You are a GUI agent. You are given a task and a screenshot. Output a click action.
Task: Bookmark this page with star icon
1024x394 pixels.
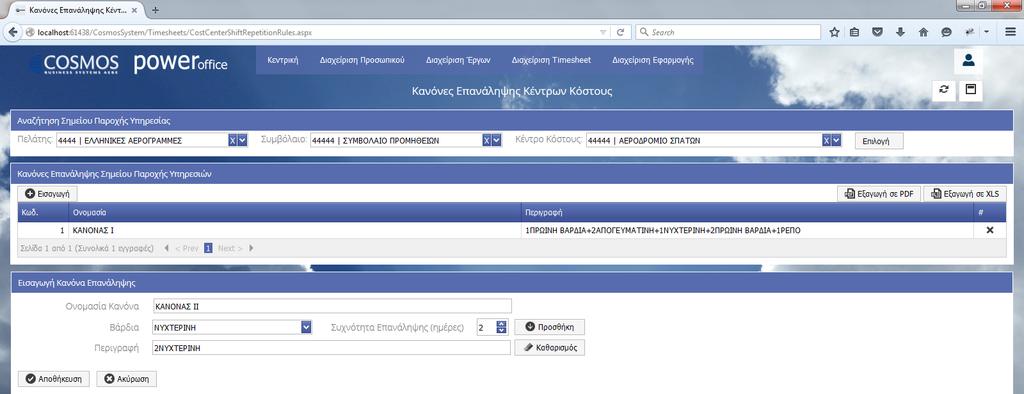coord(834,32)
